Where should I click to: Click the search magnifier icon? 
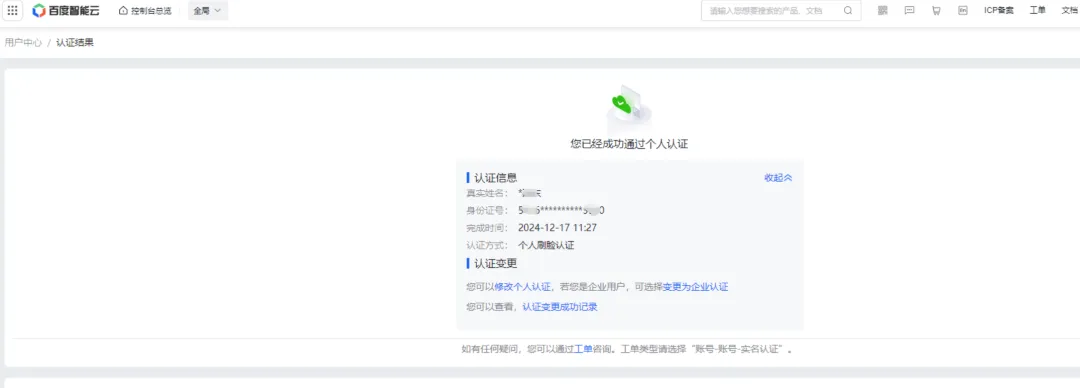[848, 10]
